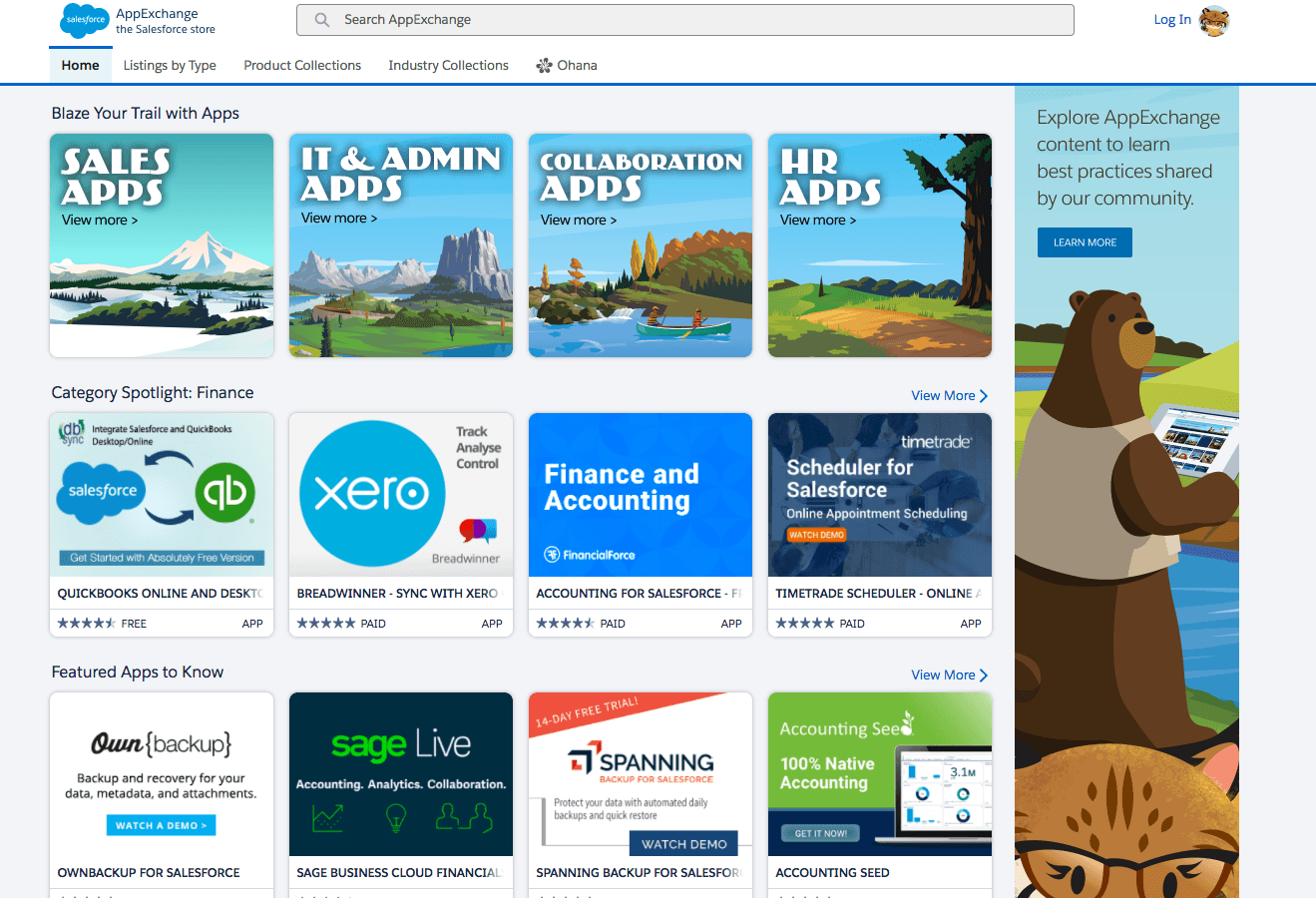Image resolution: width=1316 pixels, height=898 pixels.
Task: Click star rating on Accounting for Salesforce card
Action: pos(566,624)
